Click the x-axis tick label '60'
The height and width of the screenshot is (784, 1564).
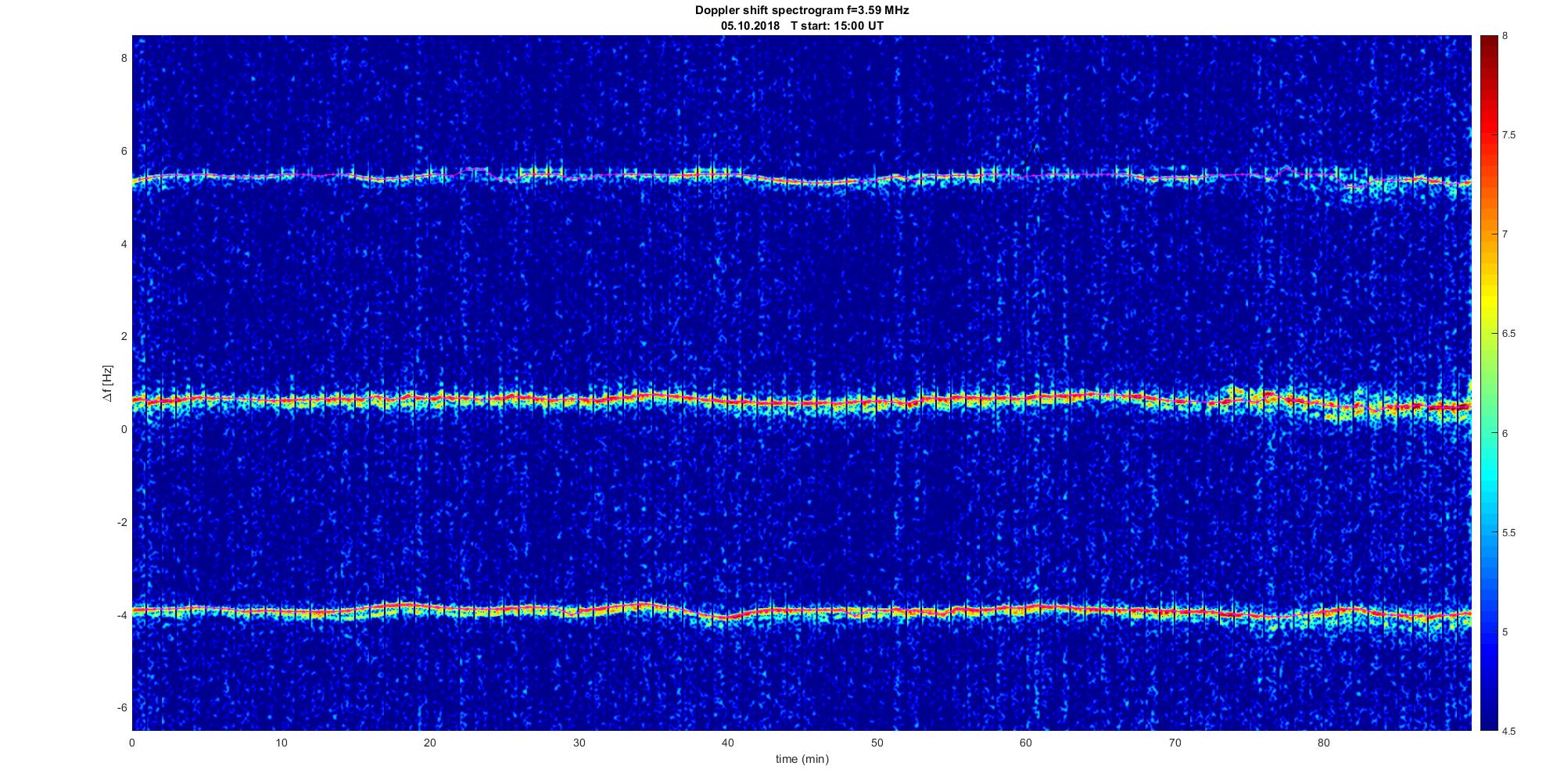pyautogui.click(x=1026, y=743)
